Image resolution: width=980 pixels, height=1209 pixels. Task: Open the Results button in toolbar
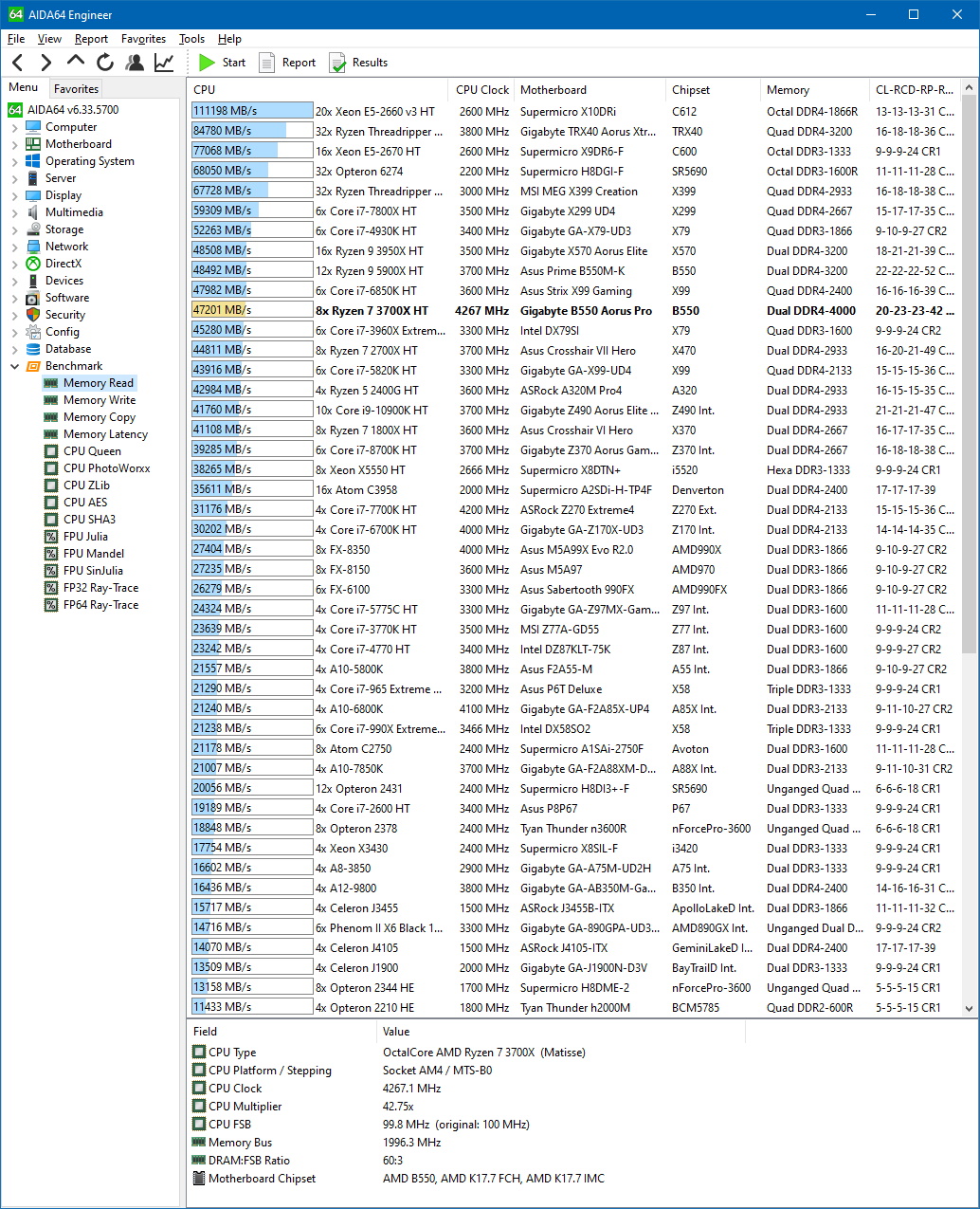358,63
